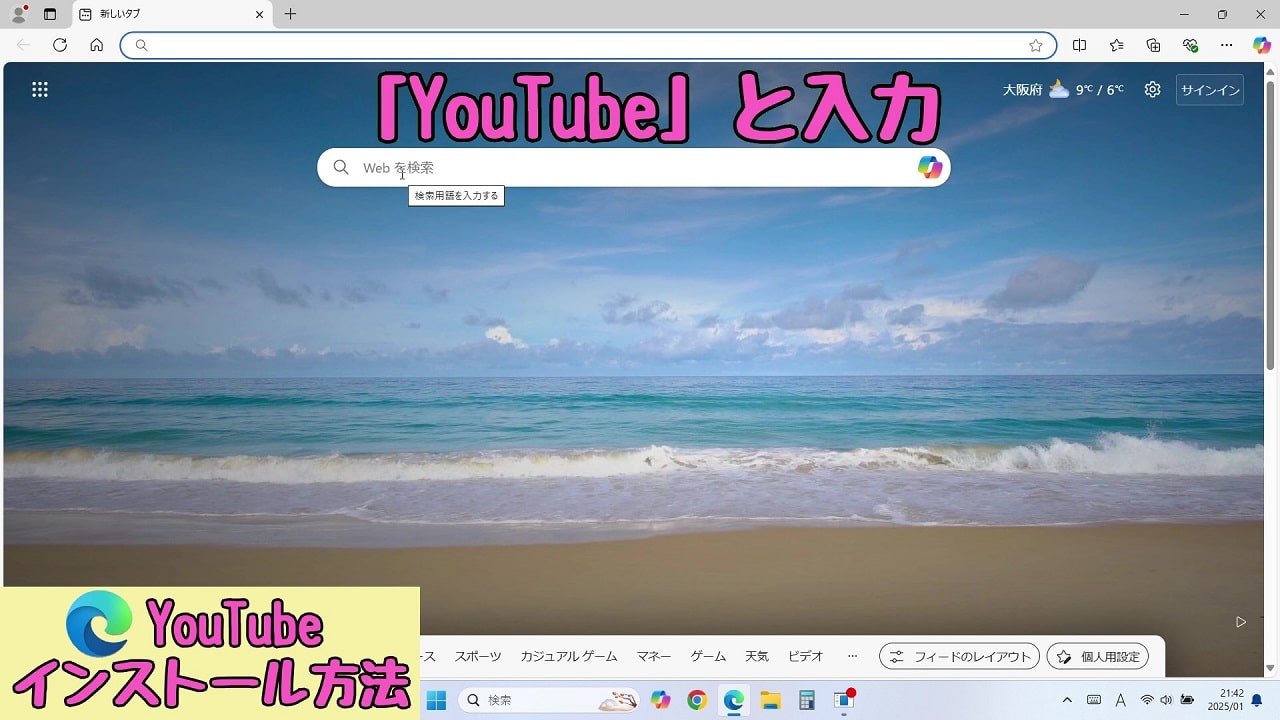Click the Windows Start button

point(437,700)
